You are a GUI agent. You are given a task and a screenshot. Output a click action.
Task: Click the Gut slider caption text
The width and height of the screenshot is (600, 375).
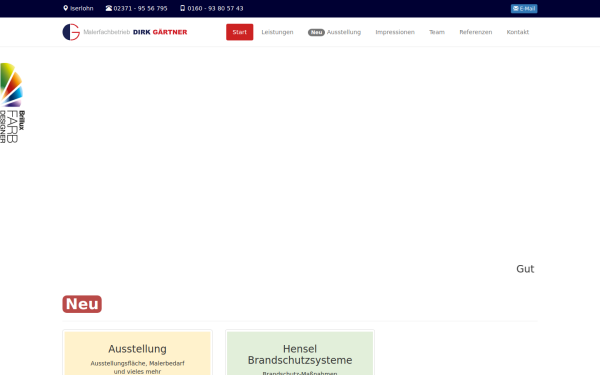[x=525, y=269]
